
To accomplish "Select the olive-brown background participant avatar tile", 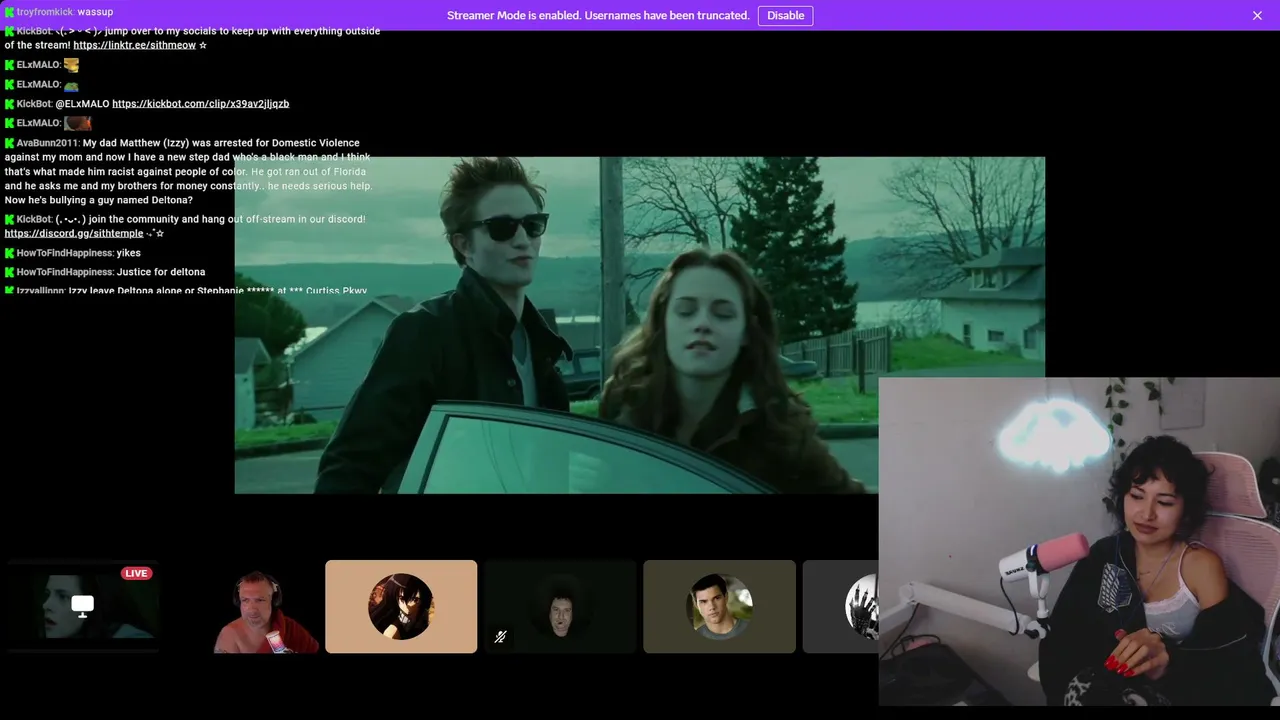I will 719,607.
